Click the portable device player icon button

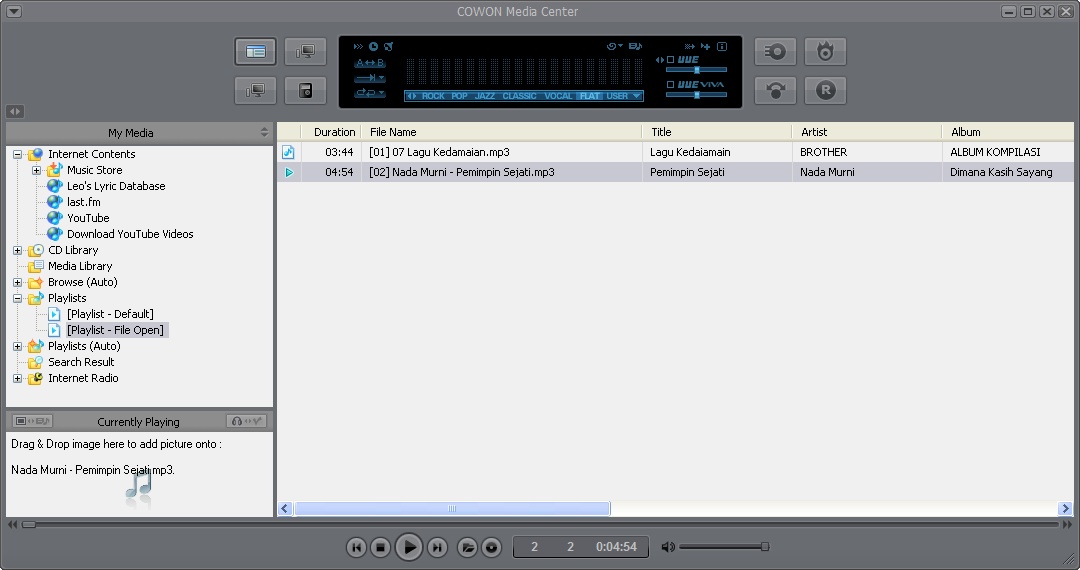pos(305,90)
